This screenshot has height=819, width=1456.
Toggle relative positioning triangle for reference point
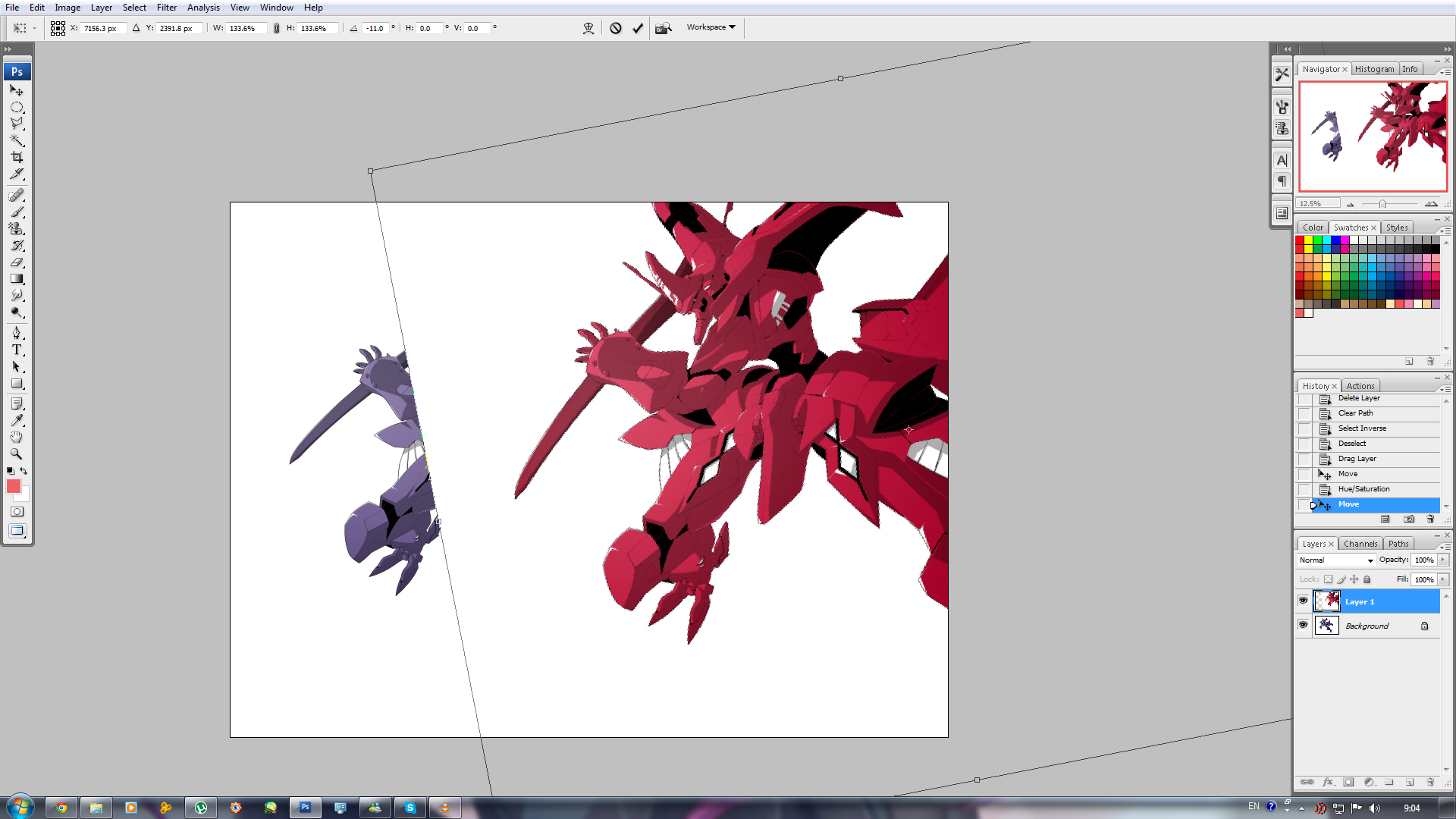coord(136,28)
